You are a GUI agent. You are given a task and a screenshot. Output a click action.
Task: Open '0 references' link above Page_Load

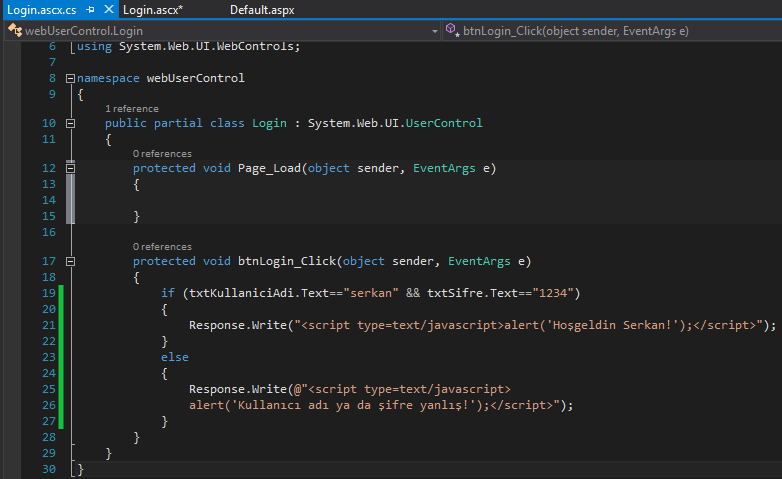162,154
